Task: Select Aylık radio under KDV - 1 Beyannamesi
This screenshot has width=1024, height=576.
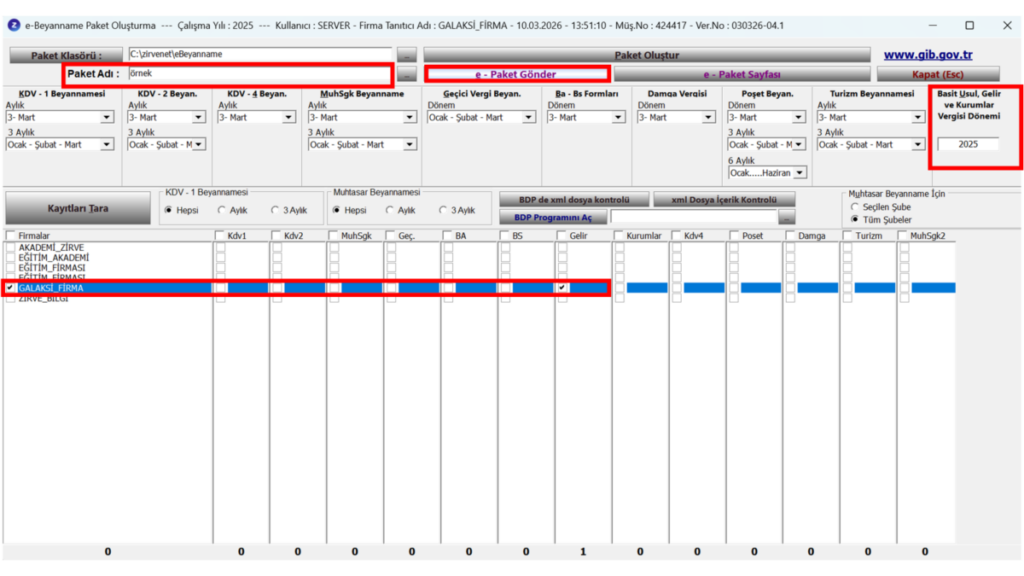Action: point(222,210)
